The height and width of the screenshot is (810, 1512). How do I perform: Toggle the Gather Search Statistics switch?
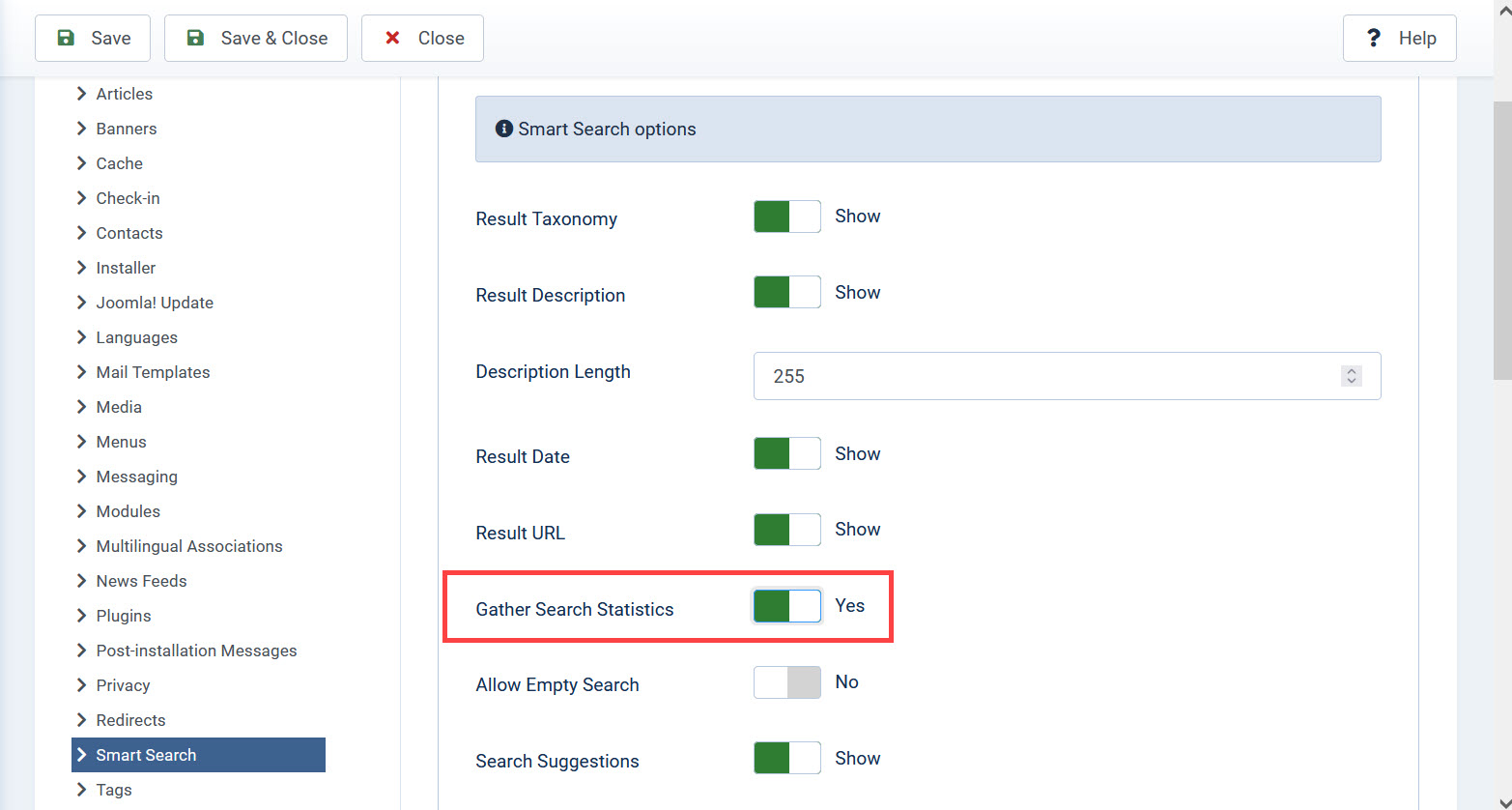tap(786, 606)
